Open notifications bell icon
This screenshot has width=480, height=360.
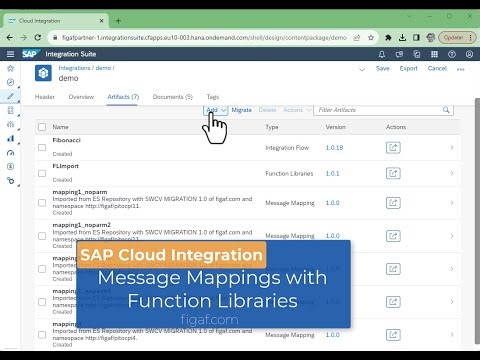382,54
